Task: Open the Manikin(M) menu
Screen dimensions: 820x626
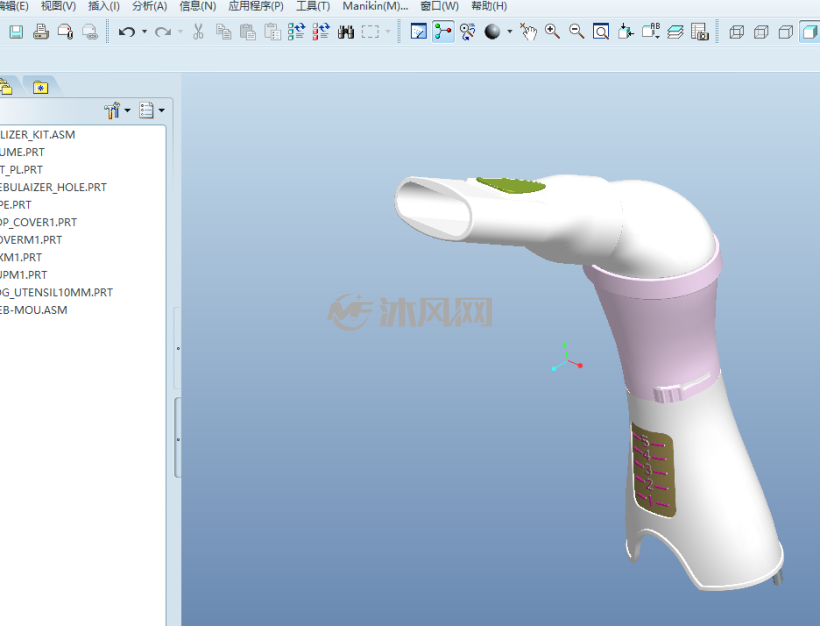Action: [375, 6]
